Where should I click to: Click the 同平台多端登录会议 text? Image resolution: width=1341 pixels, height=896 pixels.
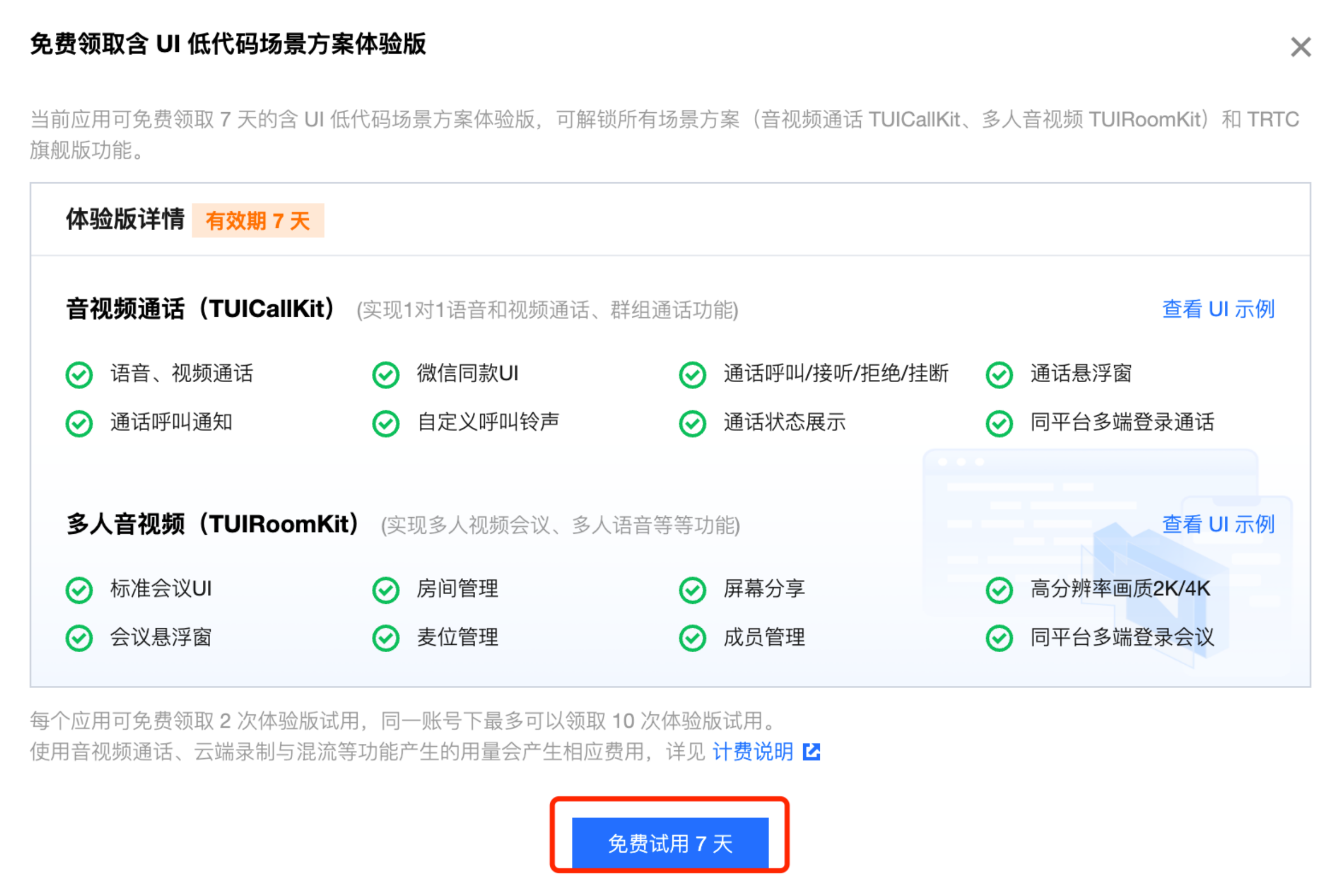(1122, 637)
